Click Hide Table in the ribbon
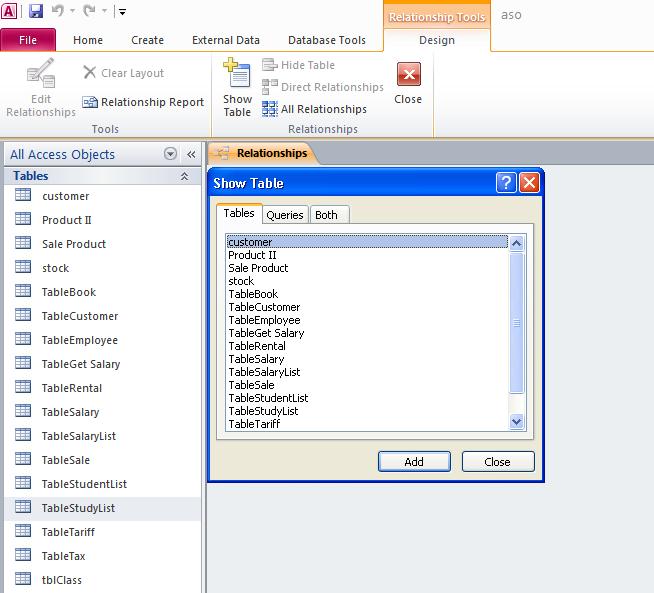 tap(299, 65)
